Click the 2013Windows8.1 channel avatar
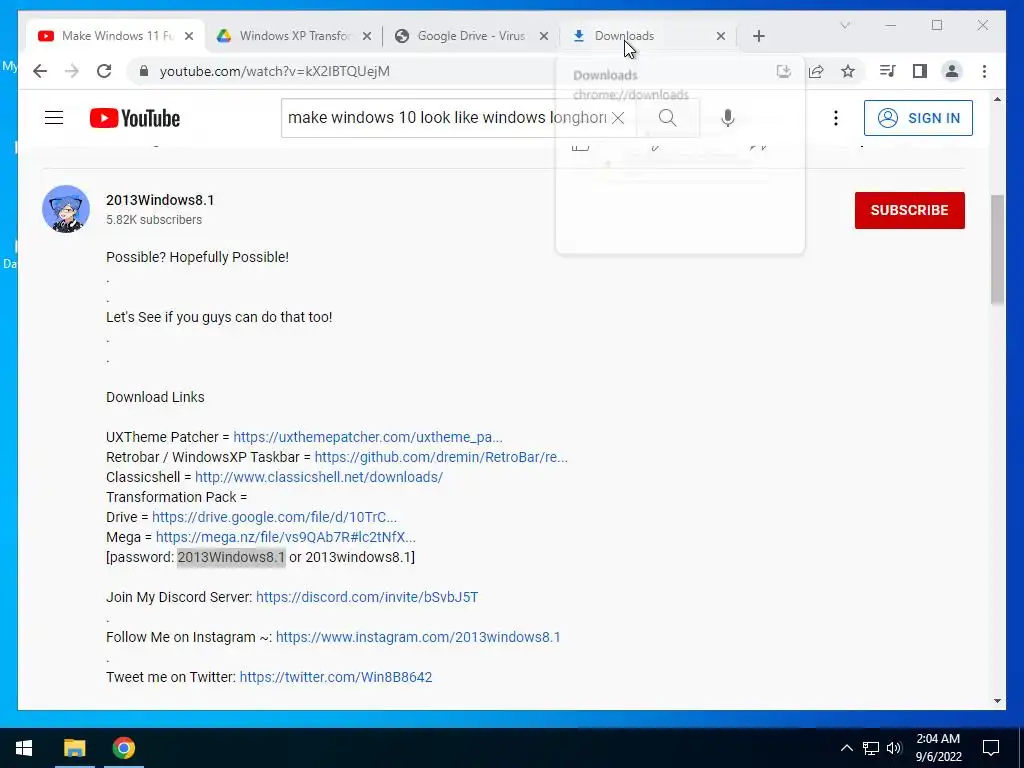This screenshot has width=1024, height=768. click(66, 209)
